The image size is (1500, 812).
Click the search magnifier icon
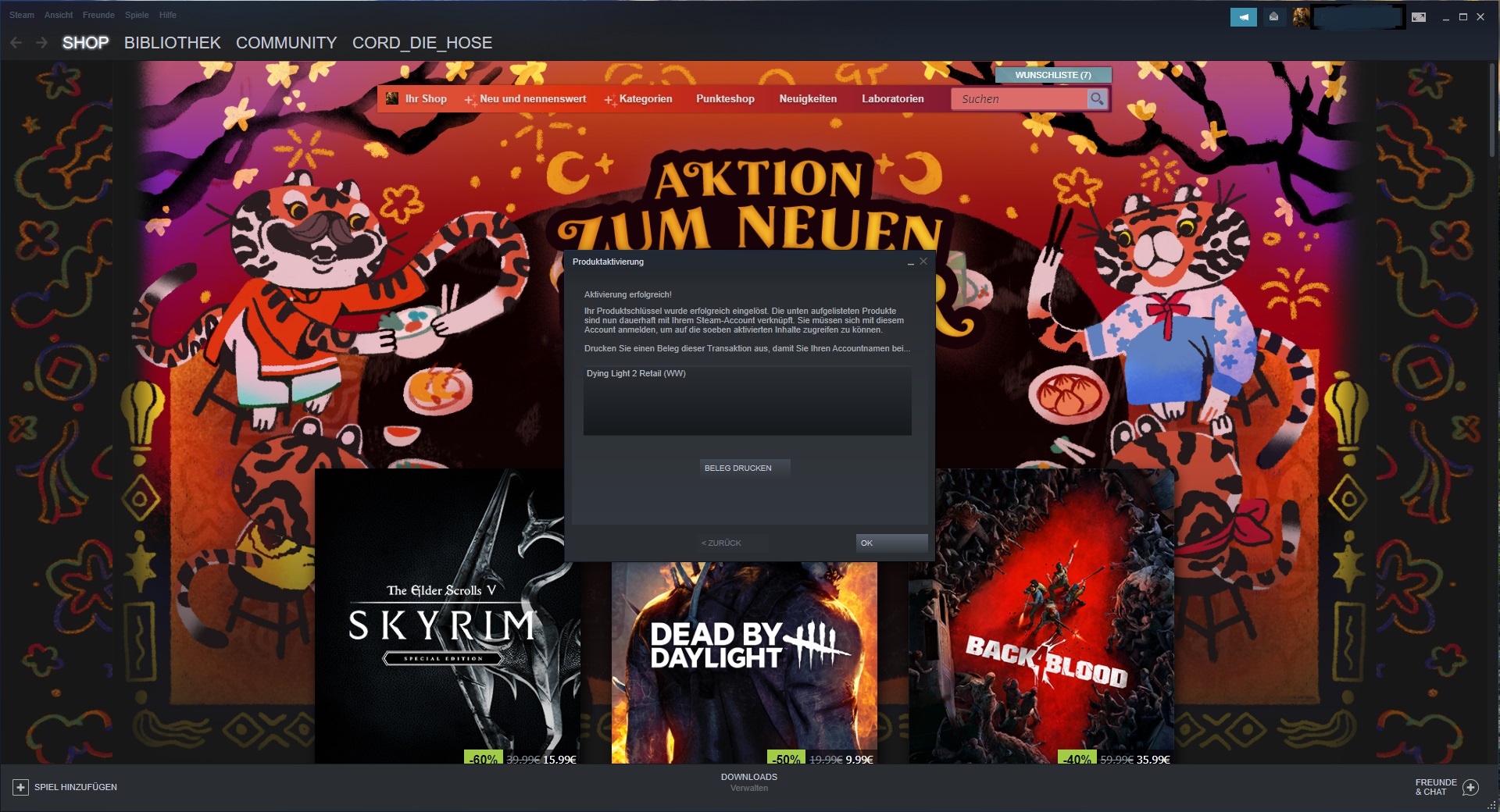tap(1097, 99)
